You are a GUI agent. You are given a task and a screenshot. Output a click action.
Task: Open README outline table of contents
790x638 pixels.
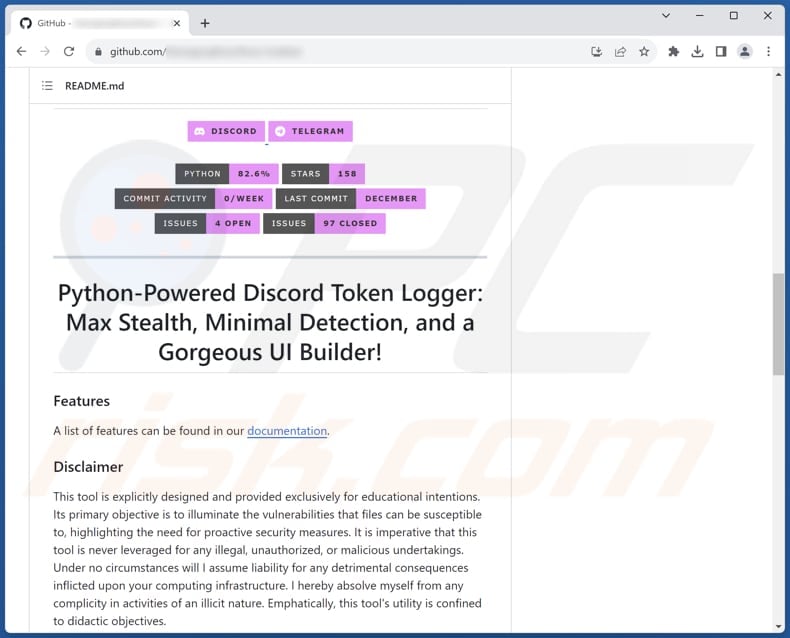point(47,86)
